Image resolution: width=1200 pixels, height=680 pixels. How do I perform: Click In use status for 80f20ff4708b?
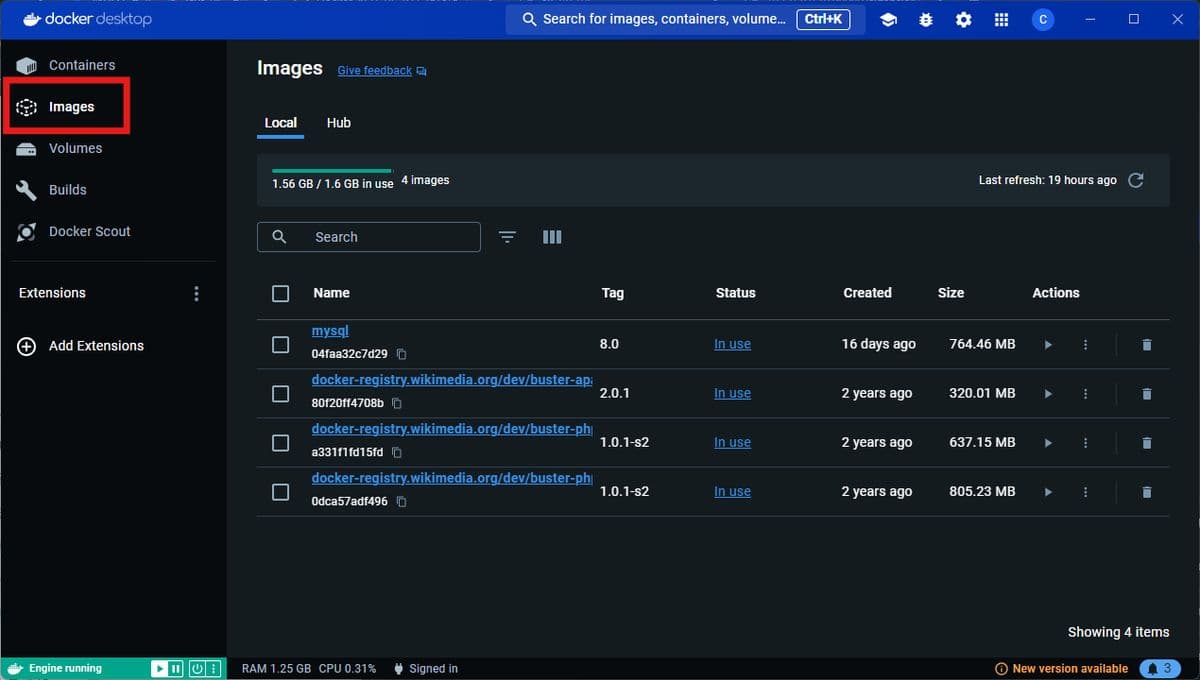732,393
